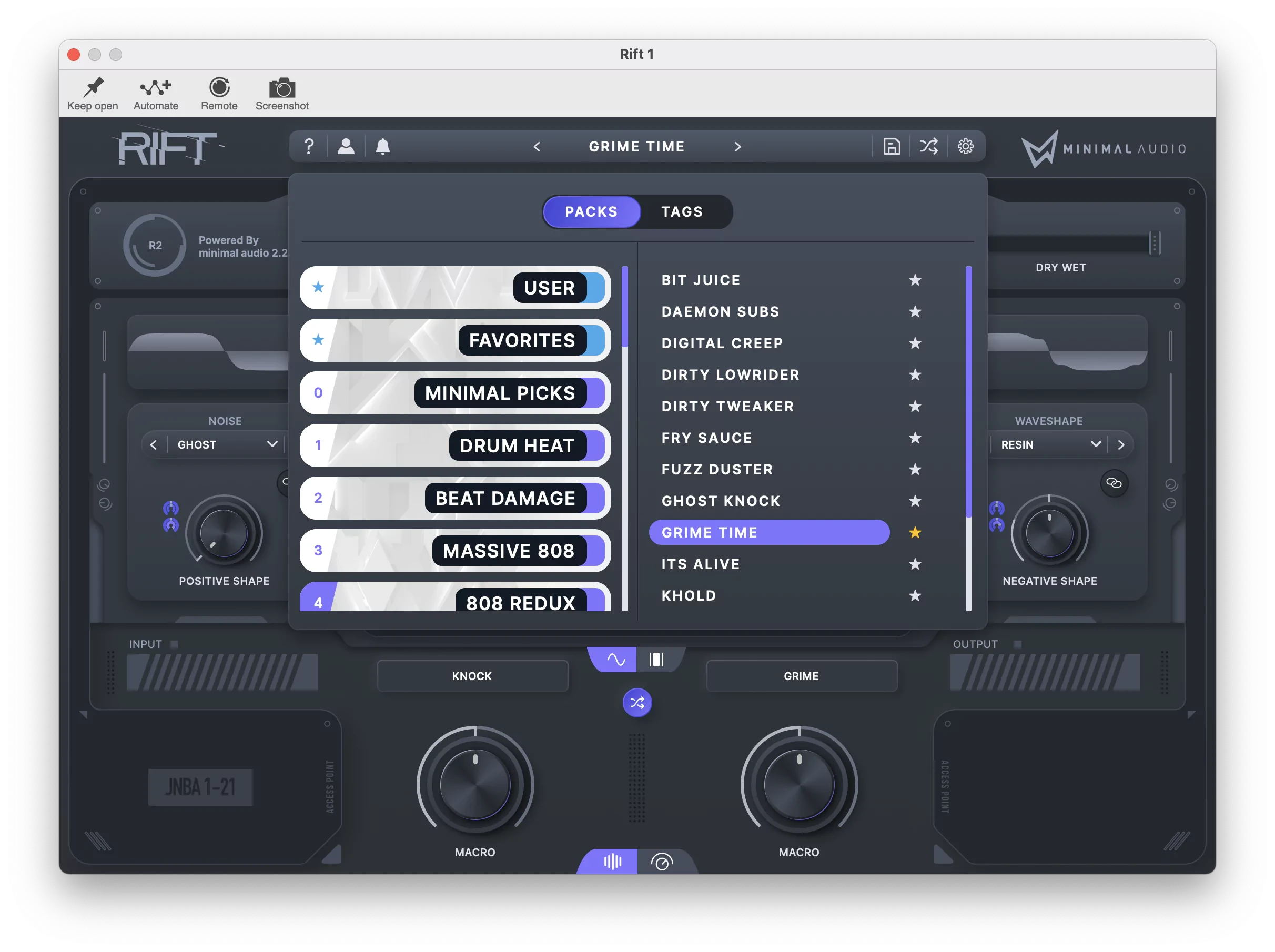Open preset browser via Grime Time title
Image resolution: width=1275 pixels, height=952 pixels.
[636, 147]
